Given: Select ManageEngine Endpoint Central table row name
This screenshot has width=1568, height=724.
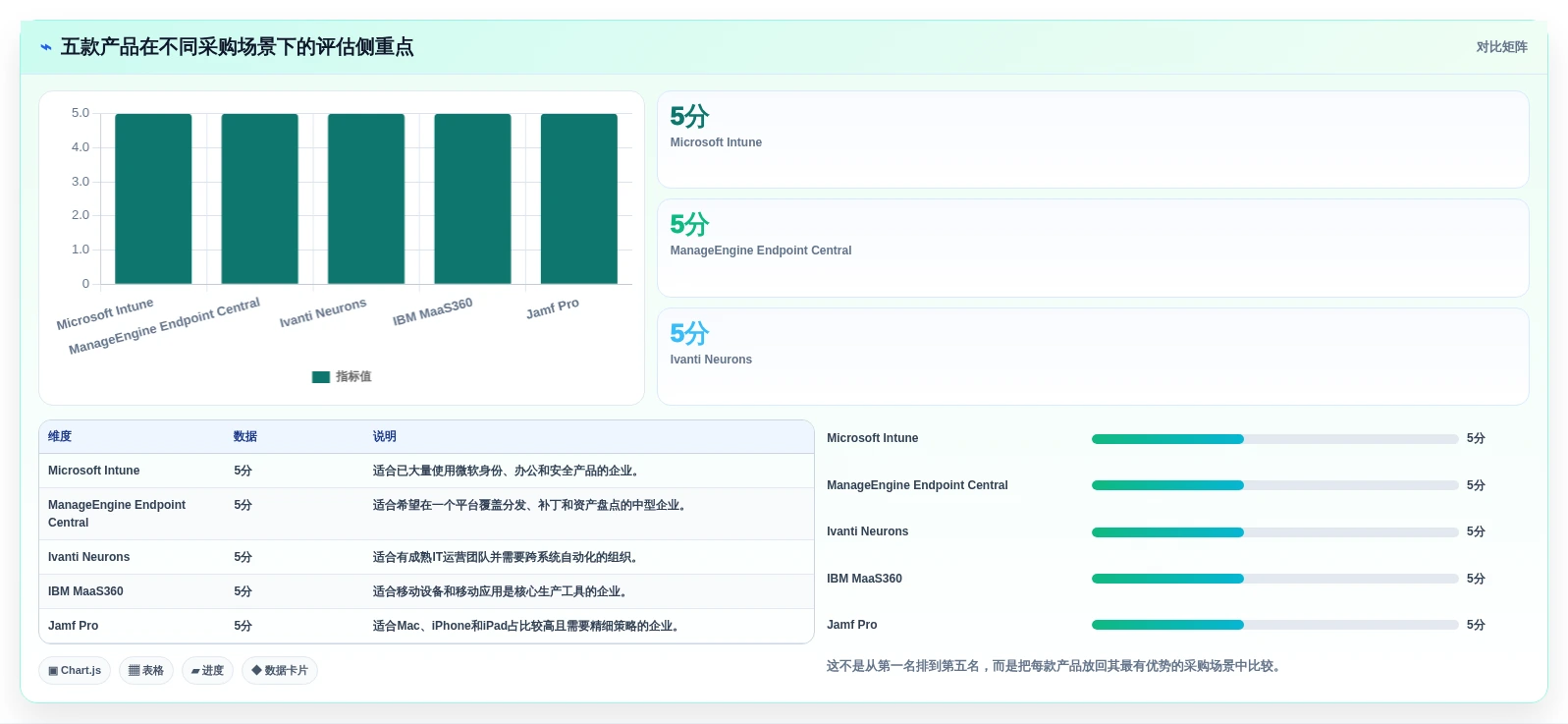Looking at the screenshot, I should pyautogui.click(x=117, y=514).
